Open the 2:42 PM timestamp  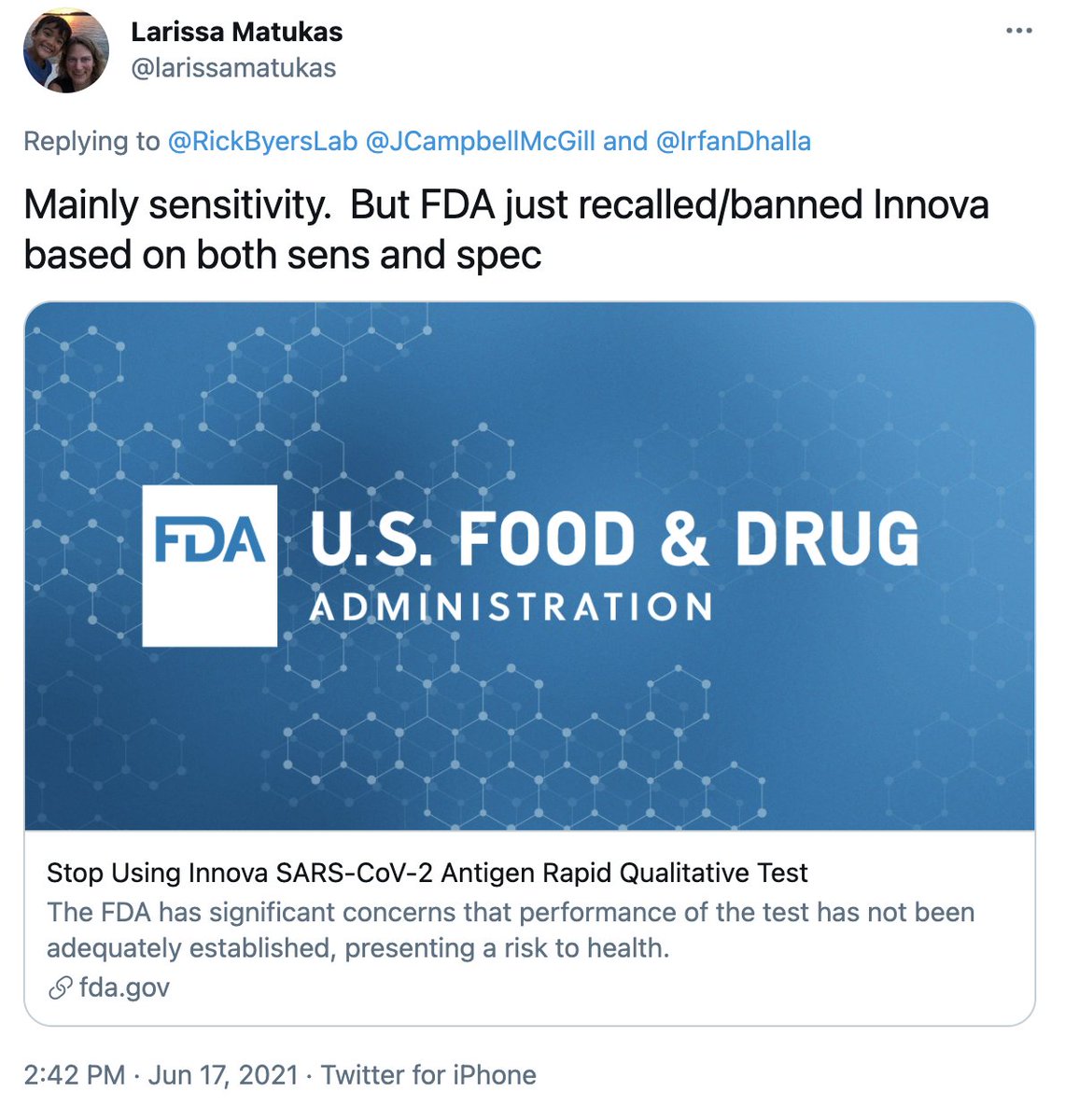[75, 1075]
